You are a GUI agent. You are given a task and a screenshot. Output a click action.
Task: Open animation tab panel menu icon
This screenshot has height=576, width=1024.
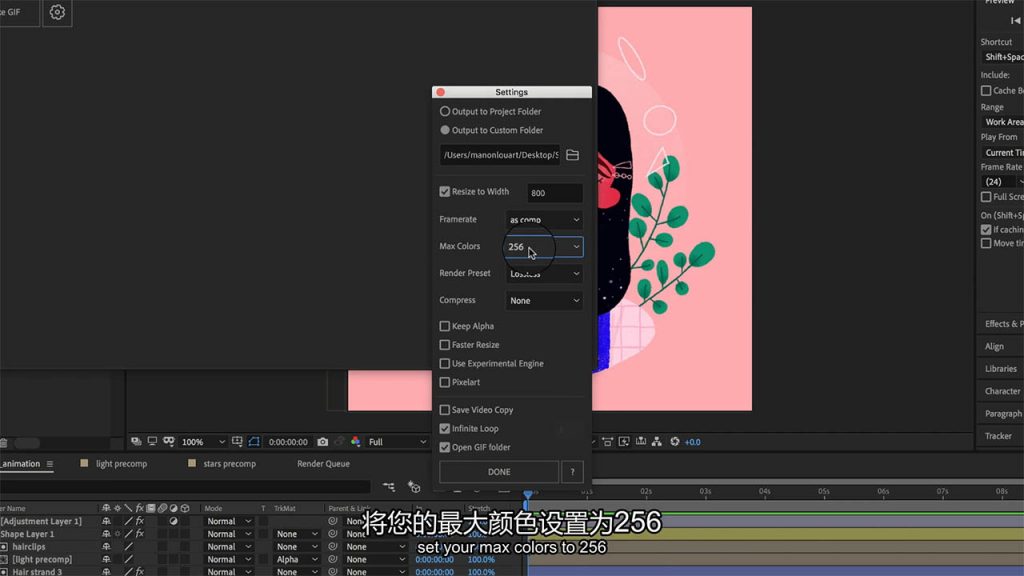(50, 464)
